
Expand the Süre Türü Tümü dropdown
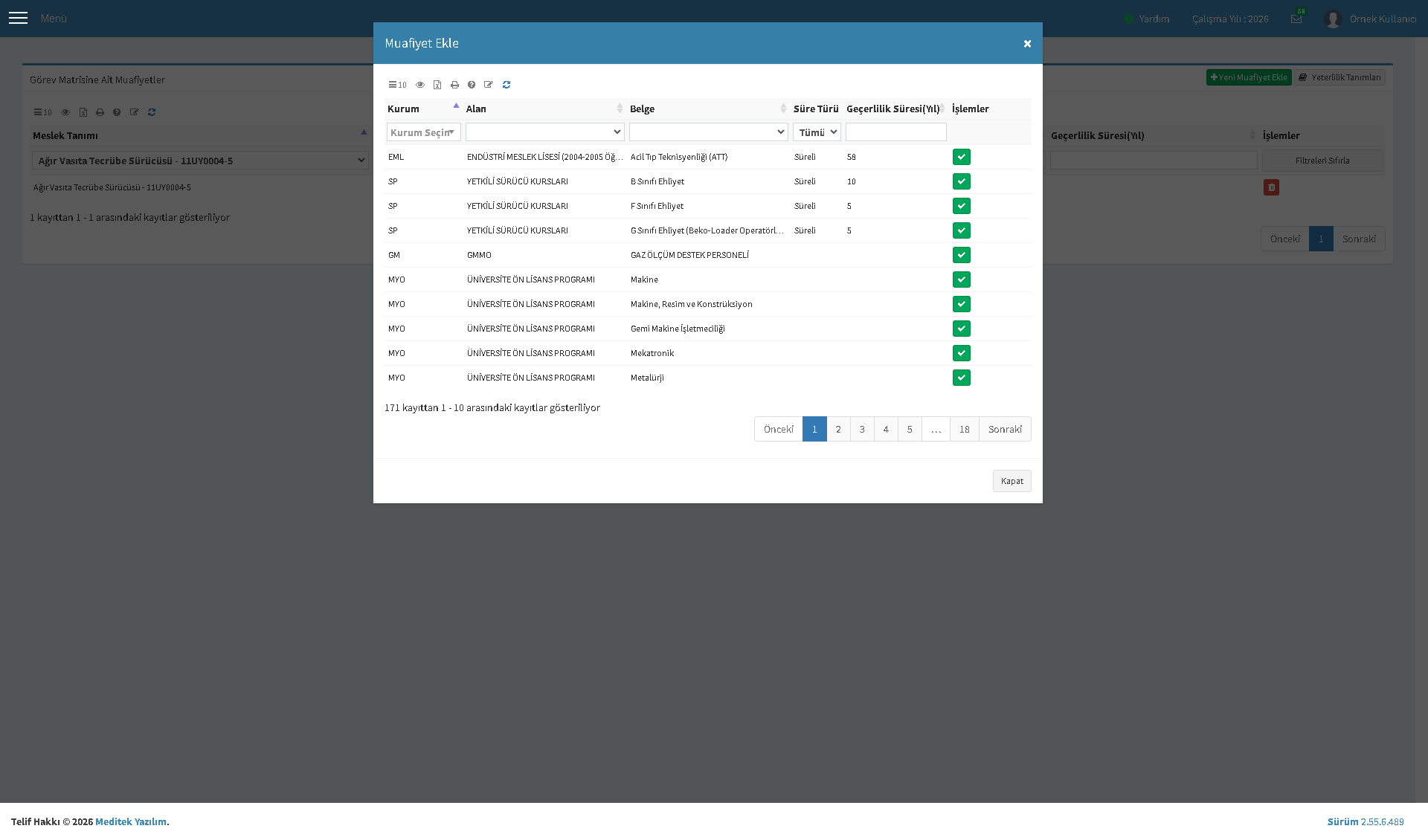coord(817,132)
